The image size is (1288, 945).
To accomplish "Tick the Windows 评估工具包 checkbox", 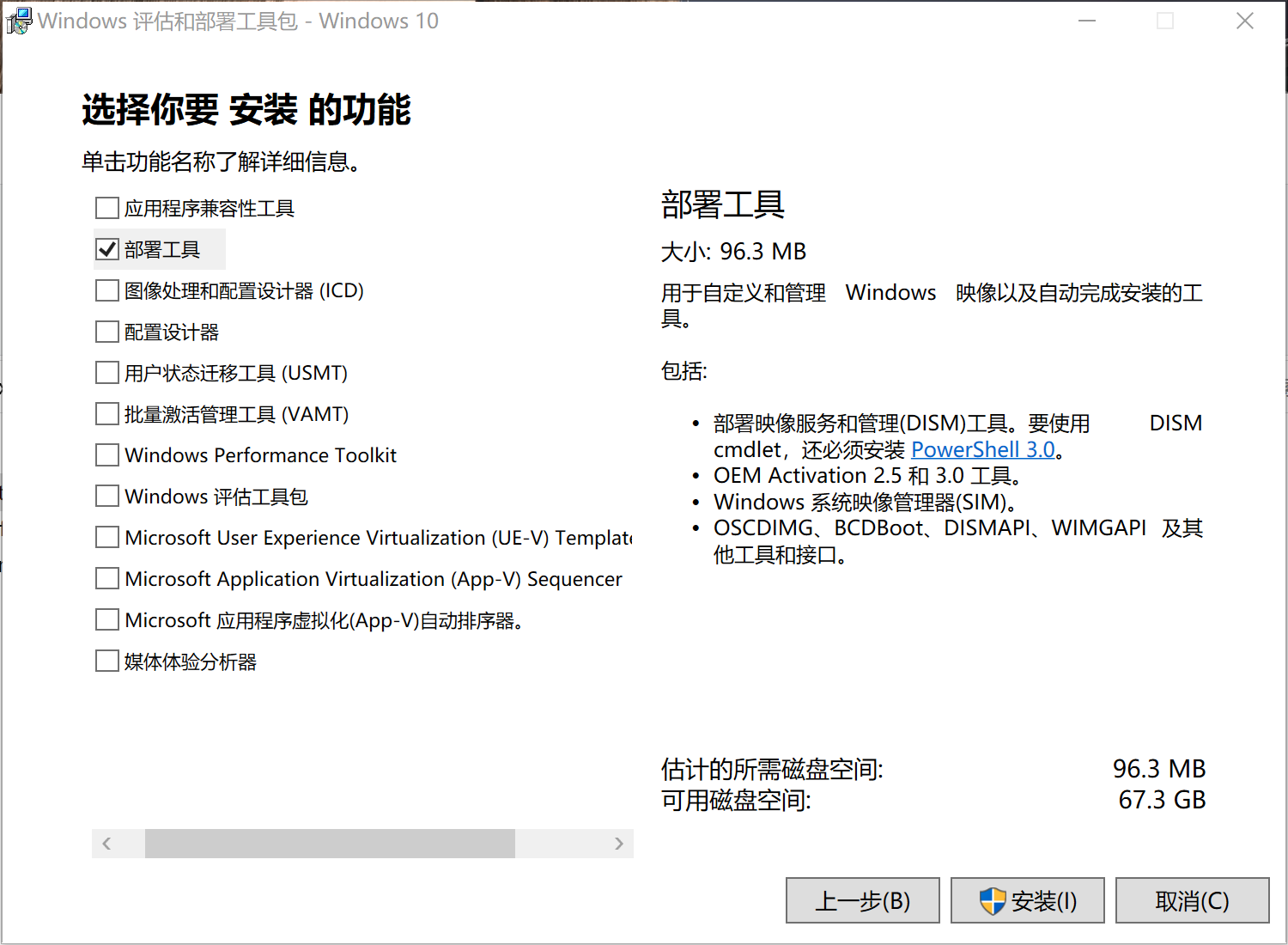I will 107,497.
